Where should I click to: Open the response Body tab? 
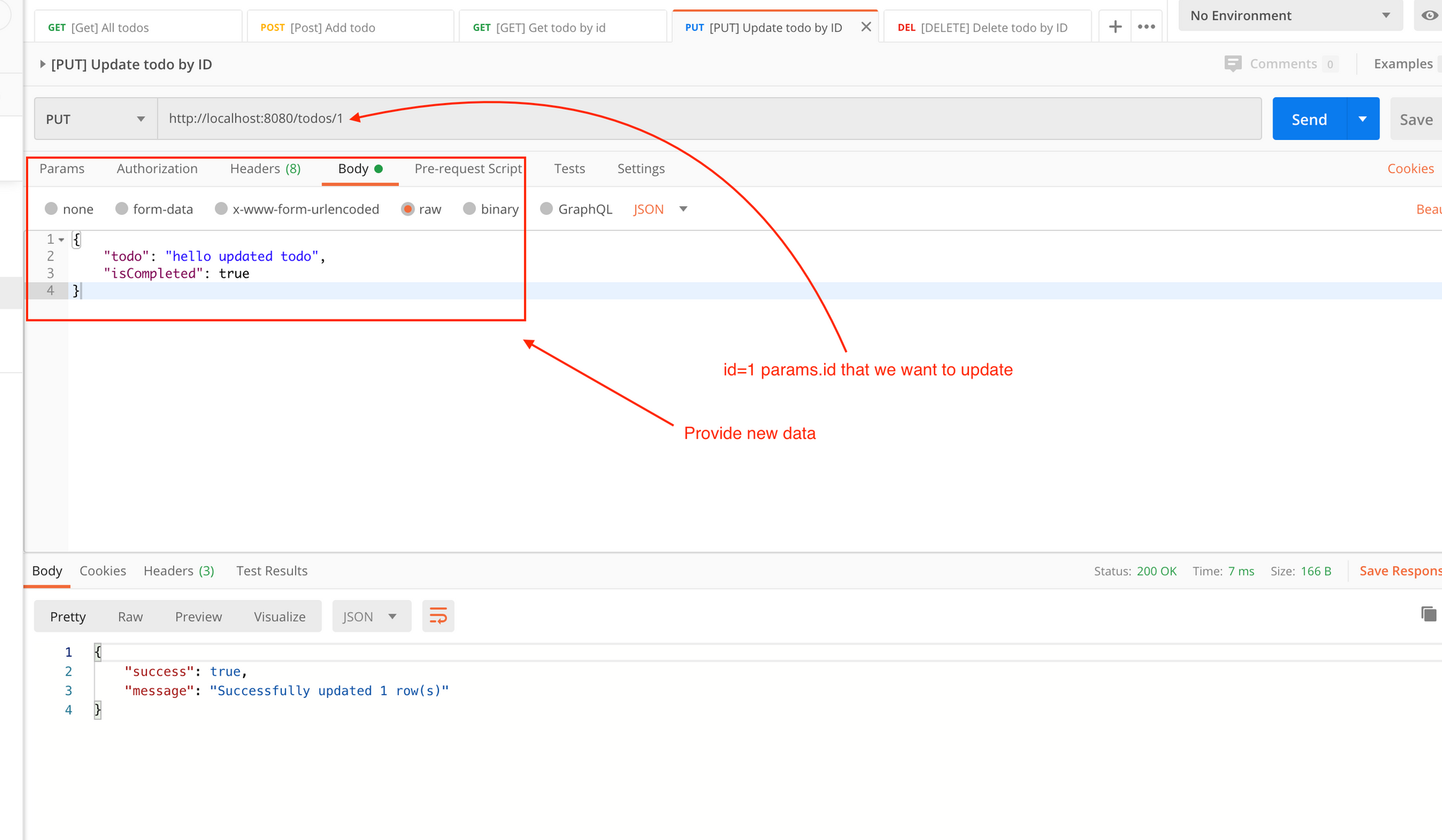click(x=47, y=571)
